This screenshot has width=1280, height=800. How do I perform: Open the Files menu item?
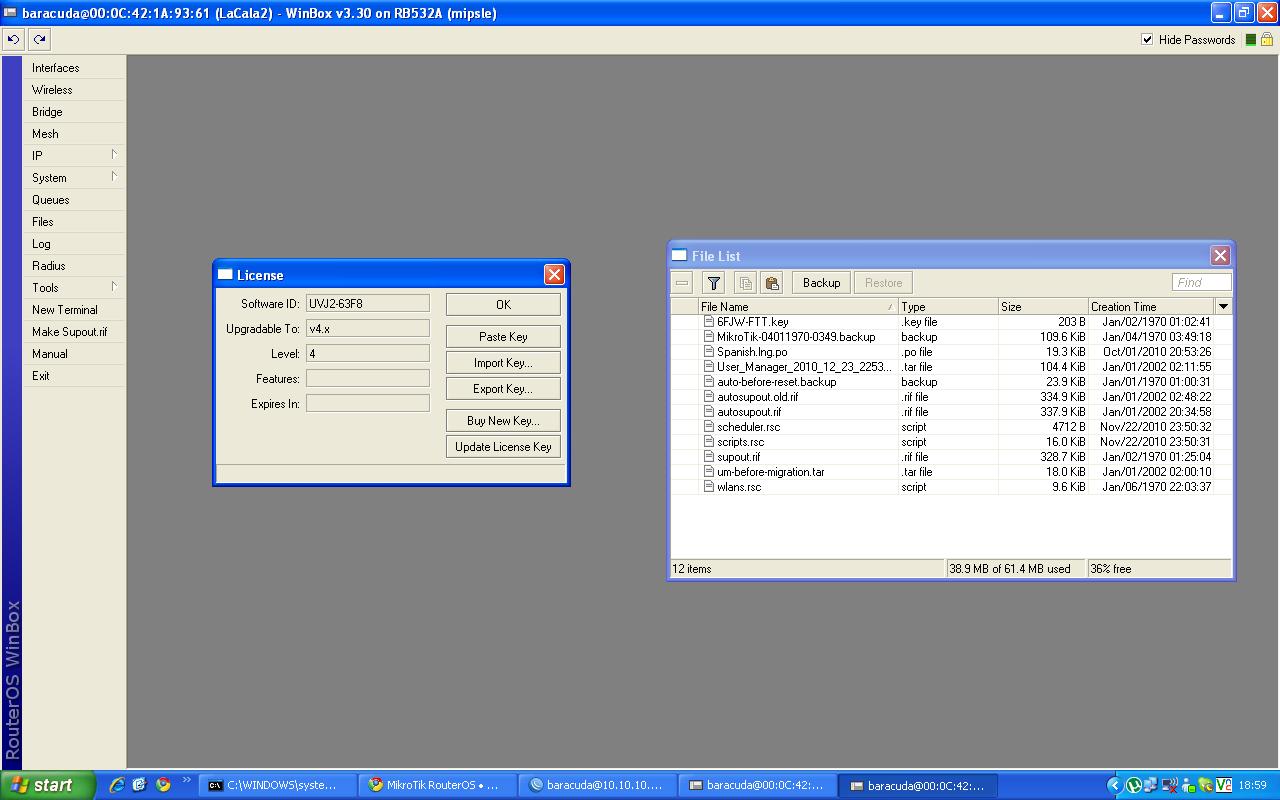pyautogui.click(x=75, y=222)
